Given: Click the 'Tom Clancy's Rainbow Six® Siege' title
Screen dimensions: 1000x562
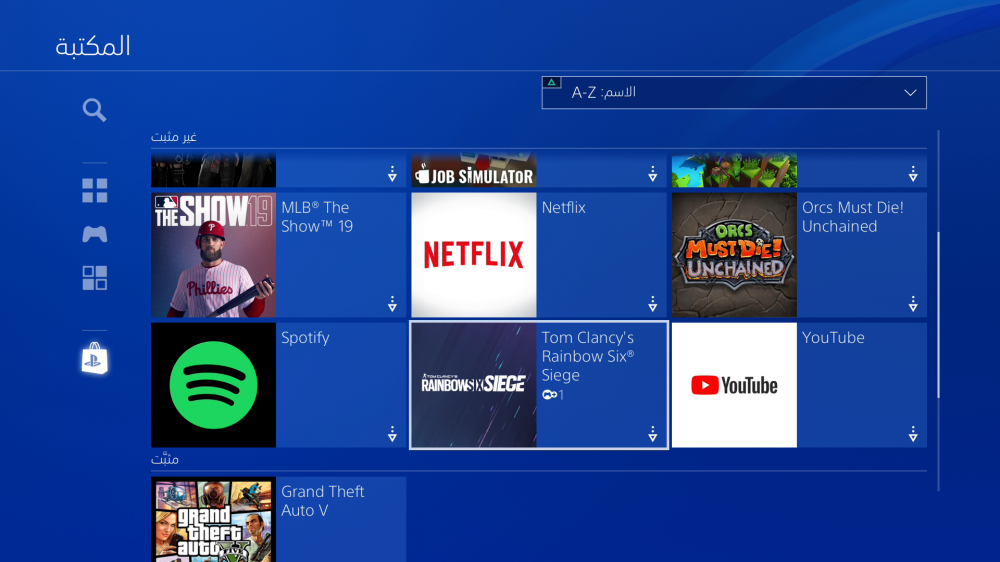Looking at the screenshot, I should click(588, 356).
